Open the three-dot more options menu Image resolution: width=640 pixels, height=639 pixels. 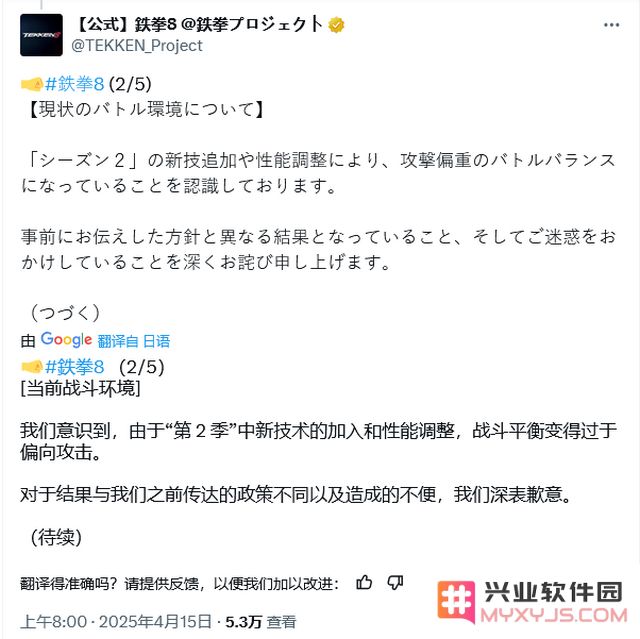[611, 25]
